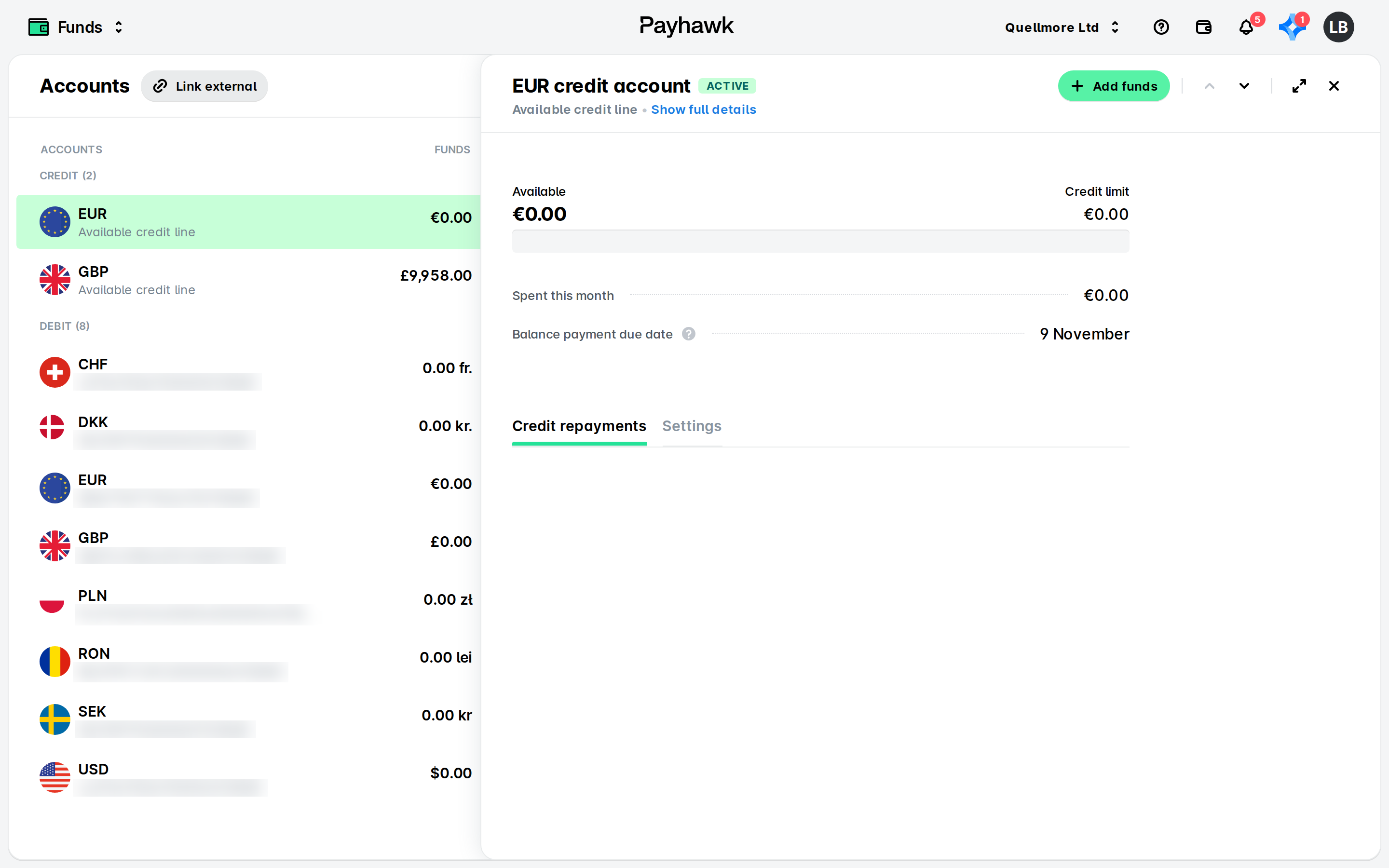This screenshot has width=1389, height=868.
Task: Select the GBP credit account row
Action: 248,280
